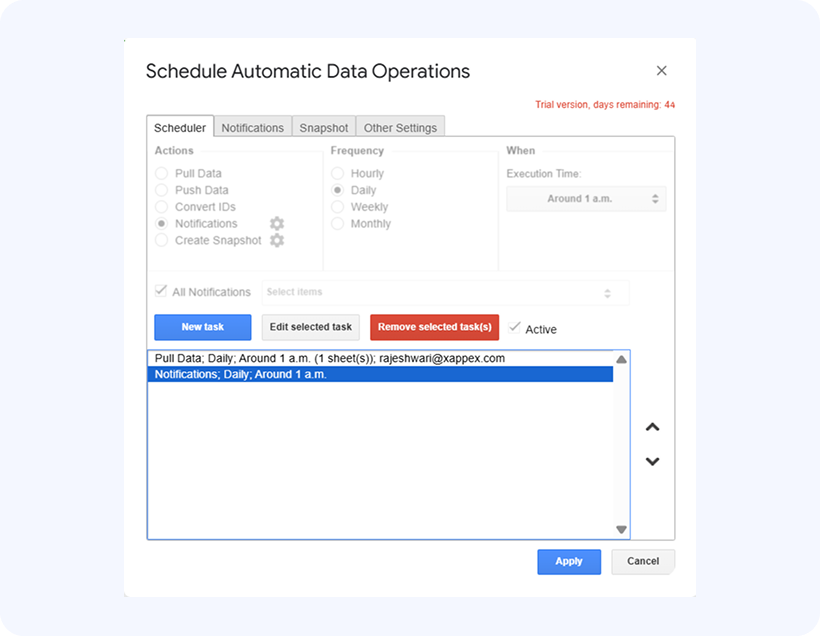Choose the Weekly frequency option
This screenshot has width=820, height=636.
pyautogui.click(x=338, y=207)
